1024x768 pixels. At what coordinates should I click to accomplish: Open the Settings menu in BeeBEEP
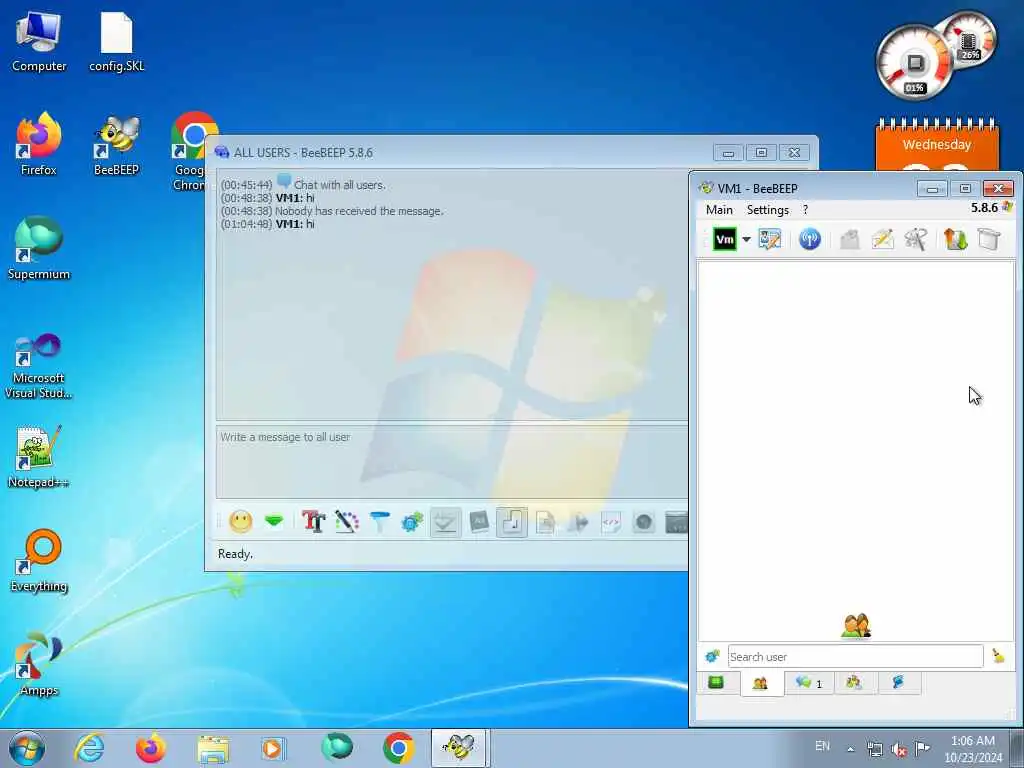click(768, 210)
